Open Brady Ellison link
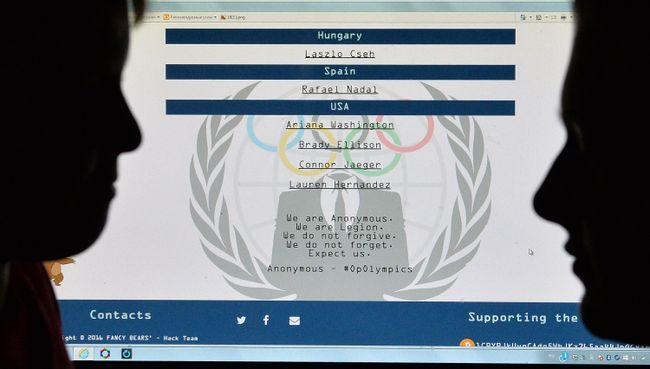Image resolution: width=650 pixels, height=369 pixels. 340,145
